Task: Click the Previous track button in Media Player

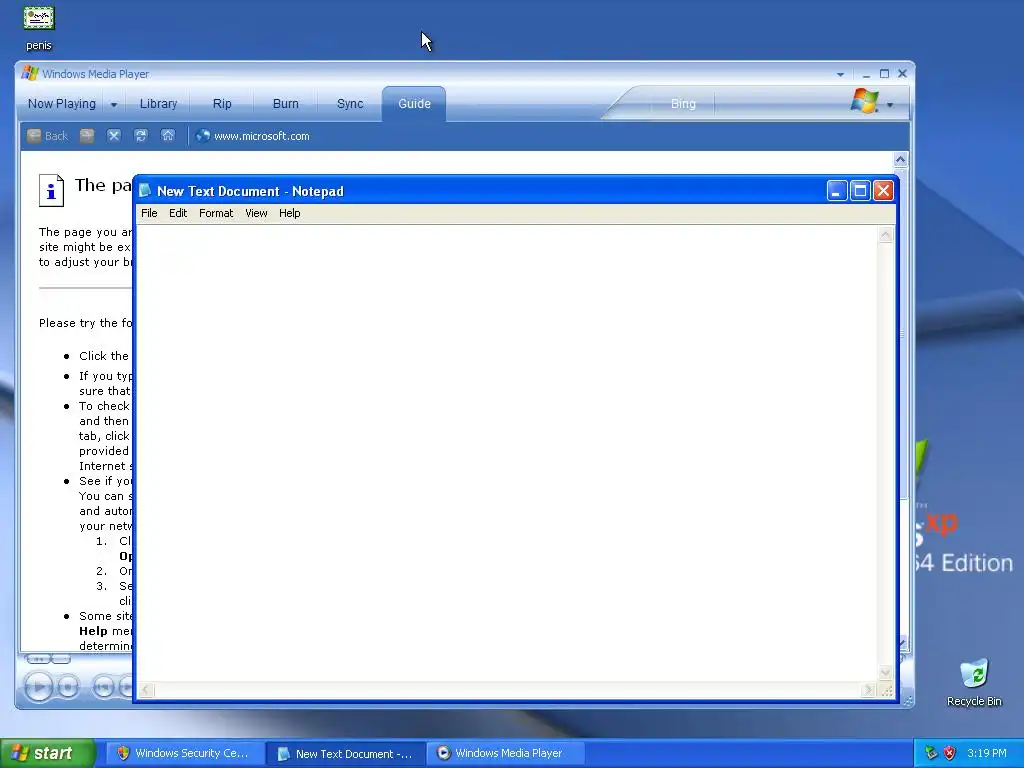Action: click(x=103, y=686)
